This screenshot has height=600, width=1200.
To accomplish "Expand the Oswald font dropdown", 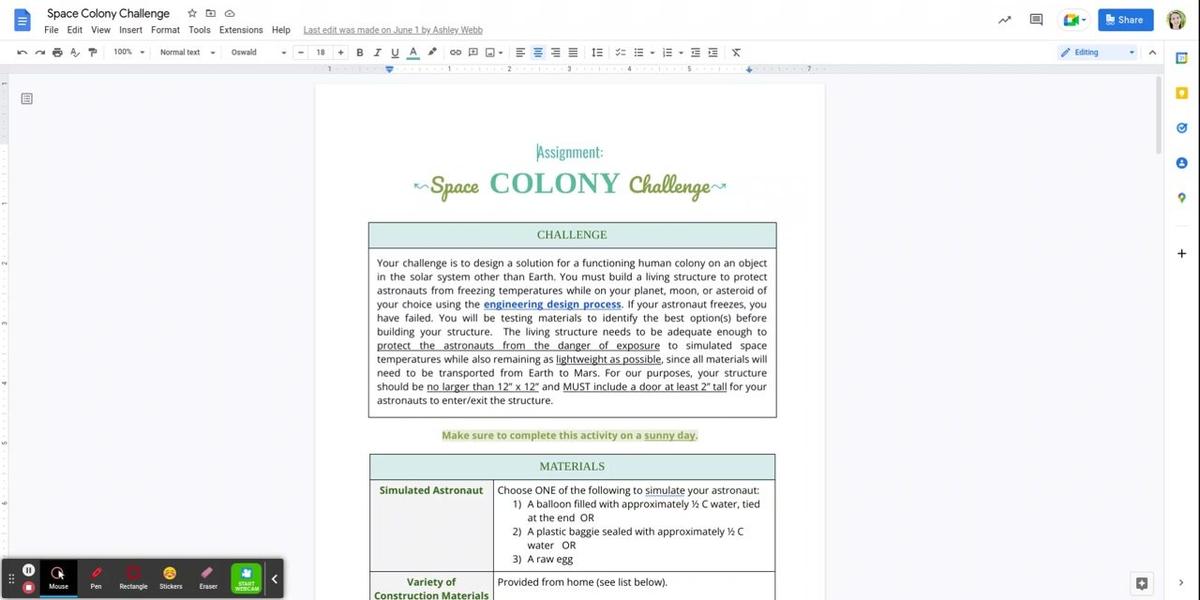I will tap(258, 52).
